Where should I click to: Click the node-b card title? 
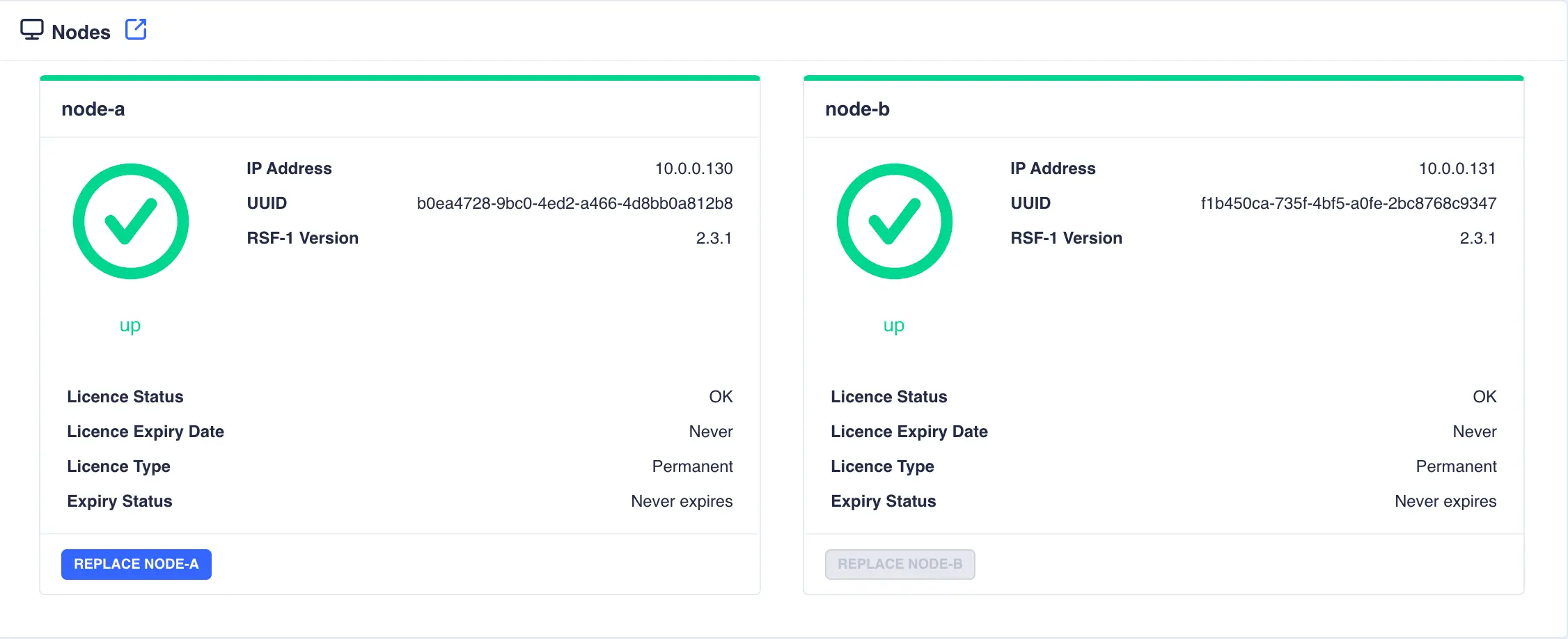point(857,109)
